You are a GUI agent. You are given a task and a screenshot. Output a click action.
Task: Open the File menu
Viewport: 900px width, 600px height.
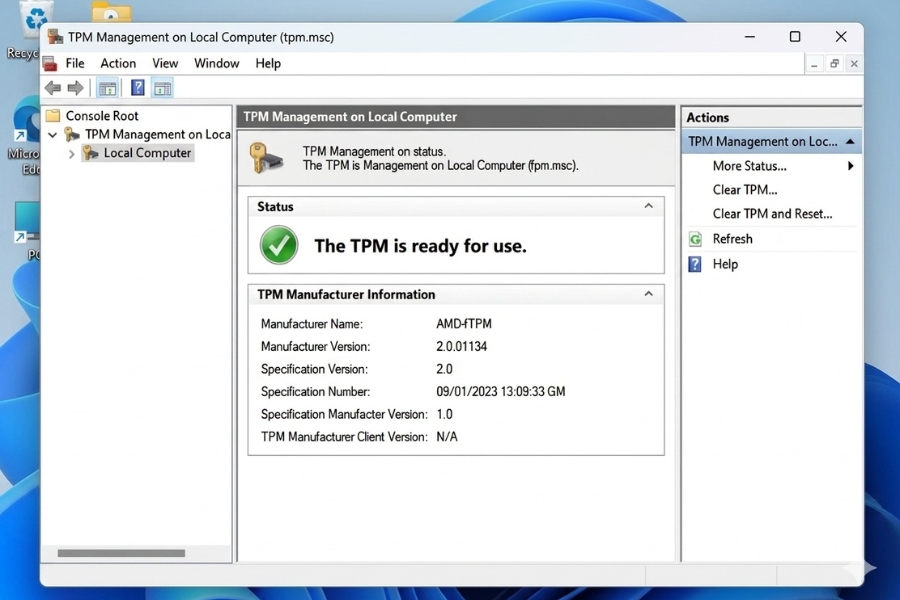pos(75,63)
